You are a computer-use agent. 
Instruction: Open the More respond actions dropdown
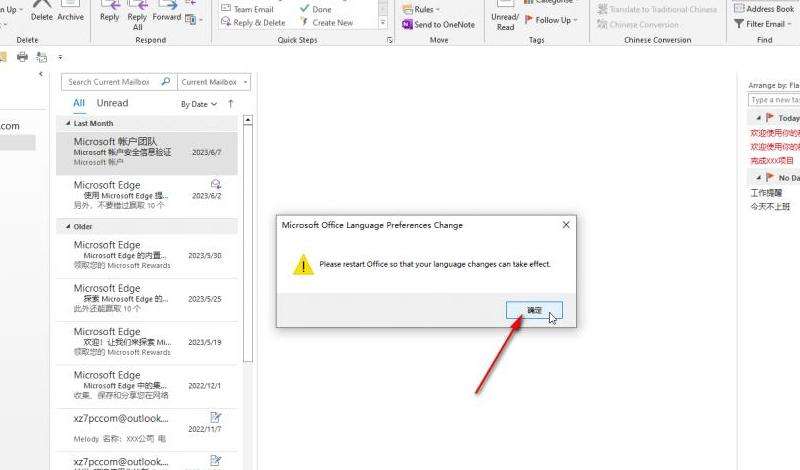pyautogui.click(x=193, y=19)
